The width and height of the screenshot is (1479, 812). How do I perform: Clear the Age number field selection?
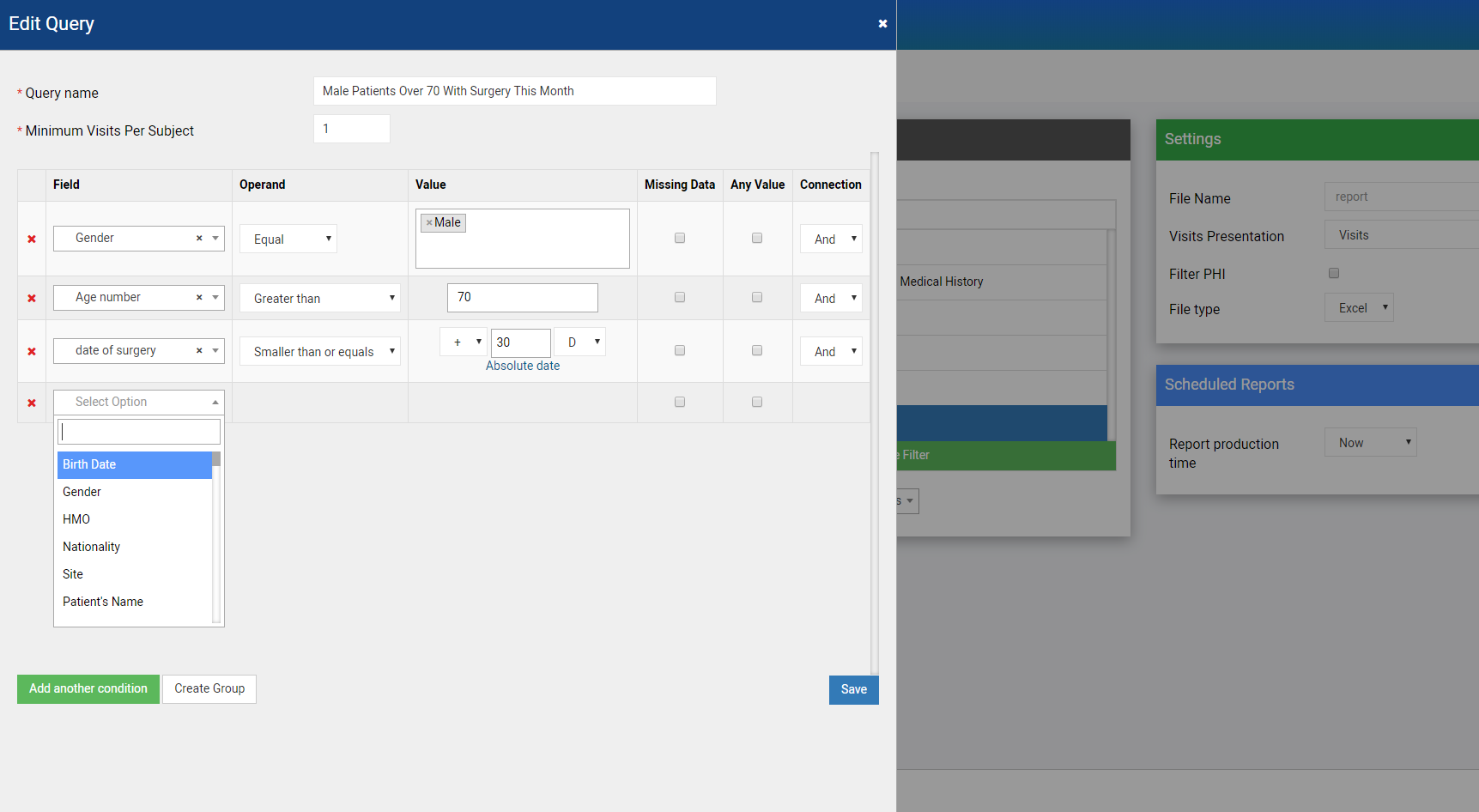[199, 298]
